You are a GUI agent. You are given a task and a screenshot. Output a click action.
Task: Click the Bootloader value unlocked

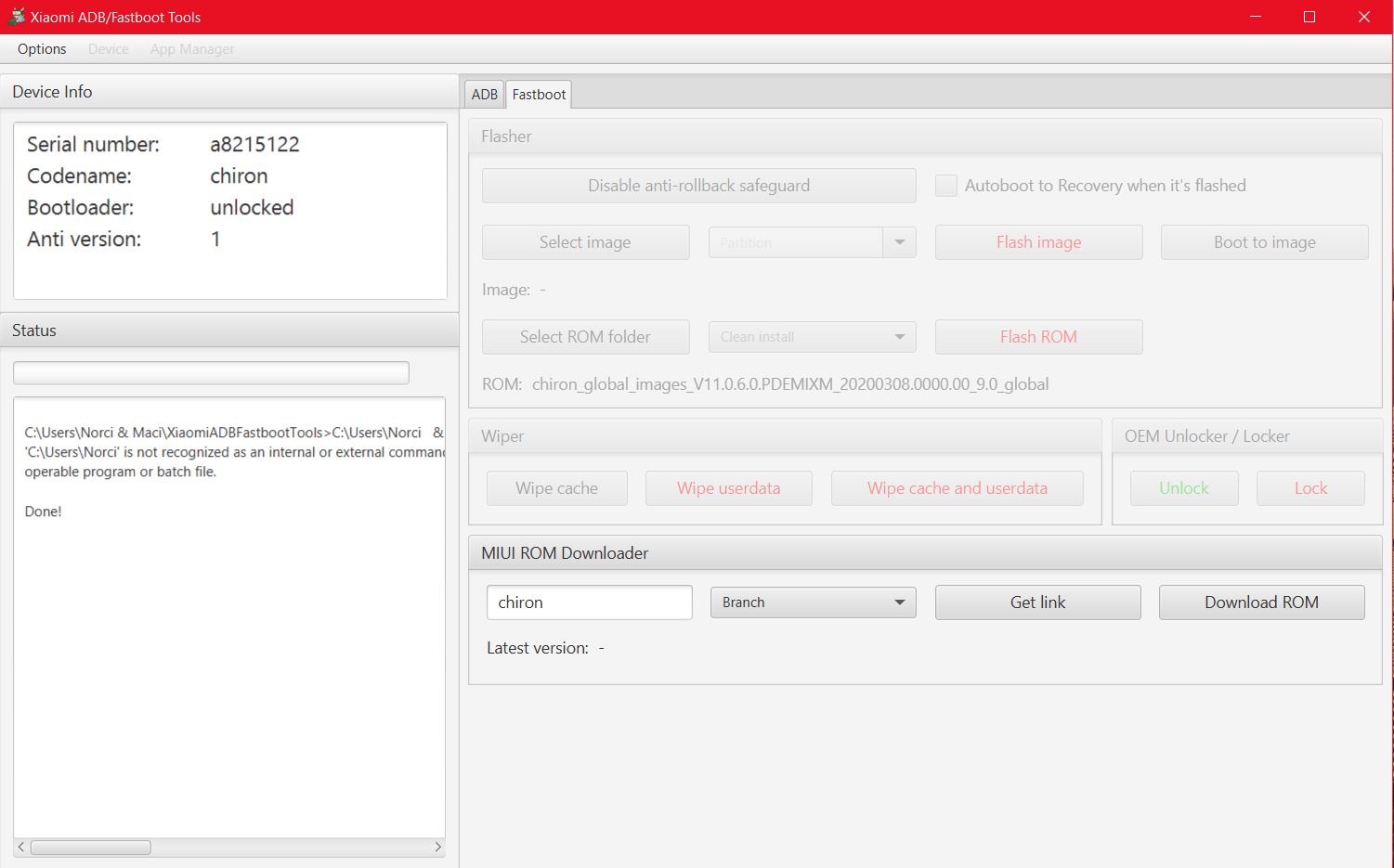click(252, 208)
